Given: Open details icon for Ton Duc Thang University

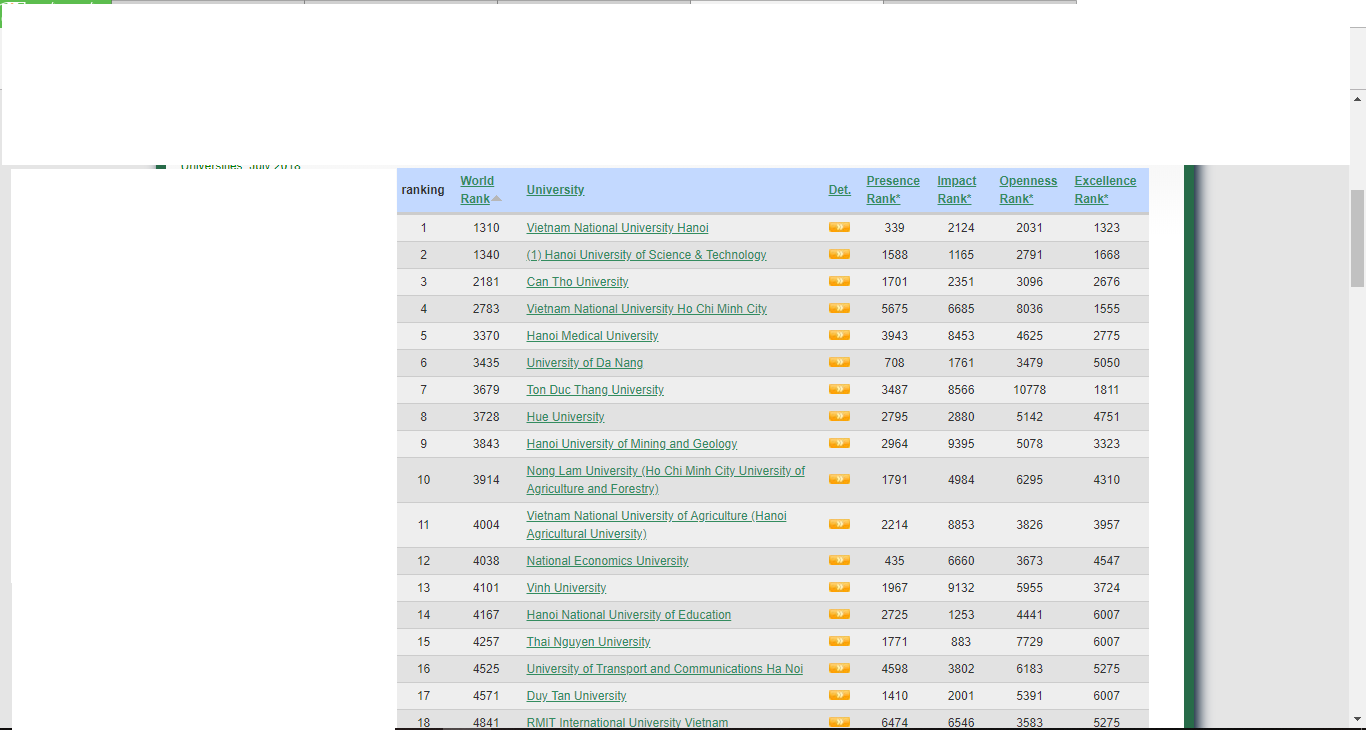Looking at the screenshot, I should pos(839,389).
